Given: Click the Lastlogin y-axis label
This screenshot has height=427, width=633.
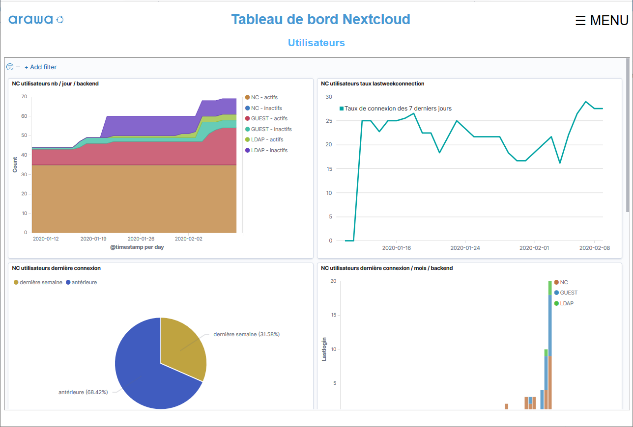Looking at the screenshot, I should [324, 349].
